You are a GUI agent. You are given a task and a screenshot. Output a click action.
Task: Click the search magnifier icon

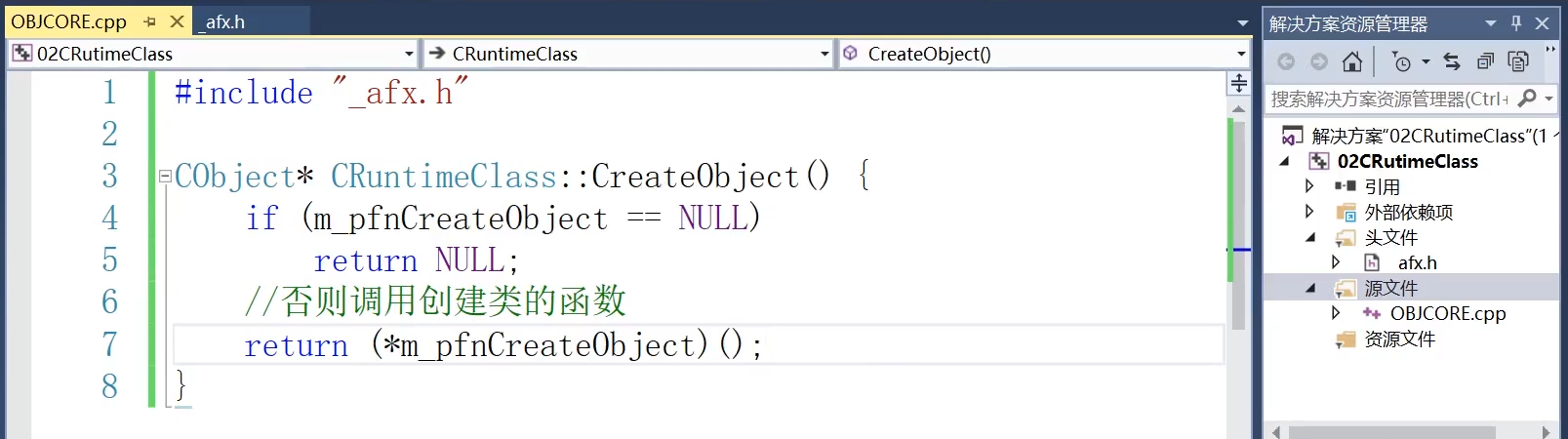[1527, 98]
